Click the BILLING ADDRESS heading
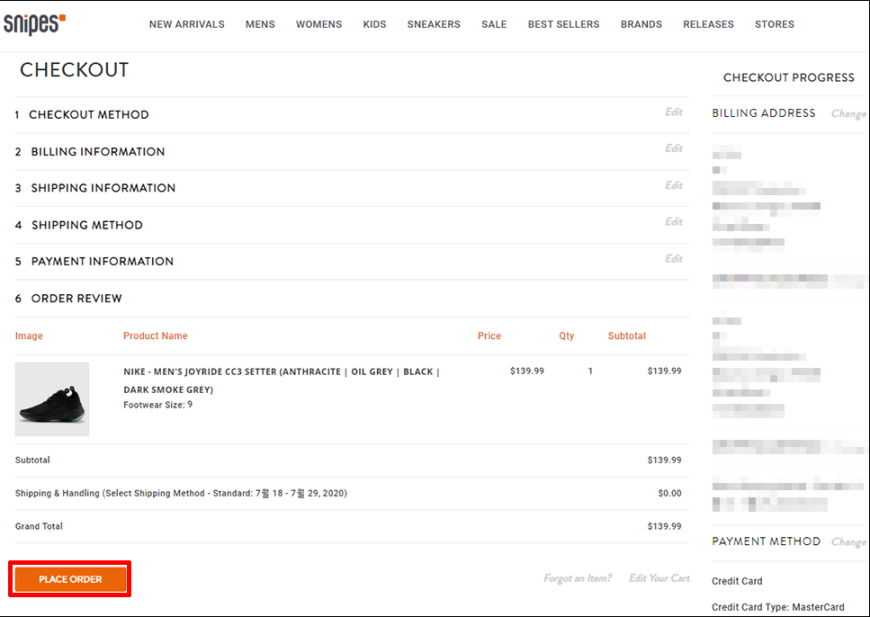Image resolution: width=870 pixels, height=617 pixels. pos(764,113)
